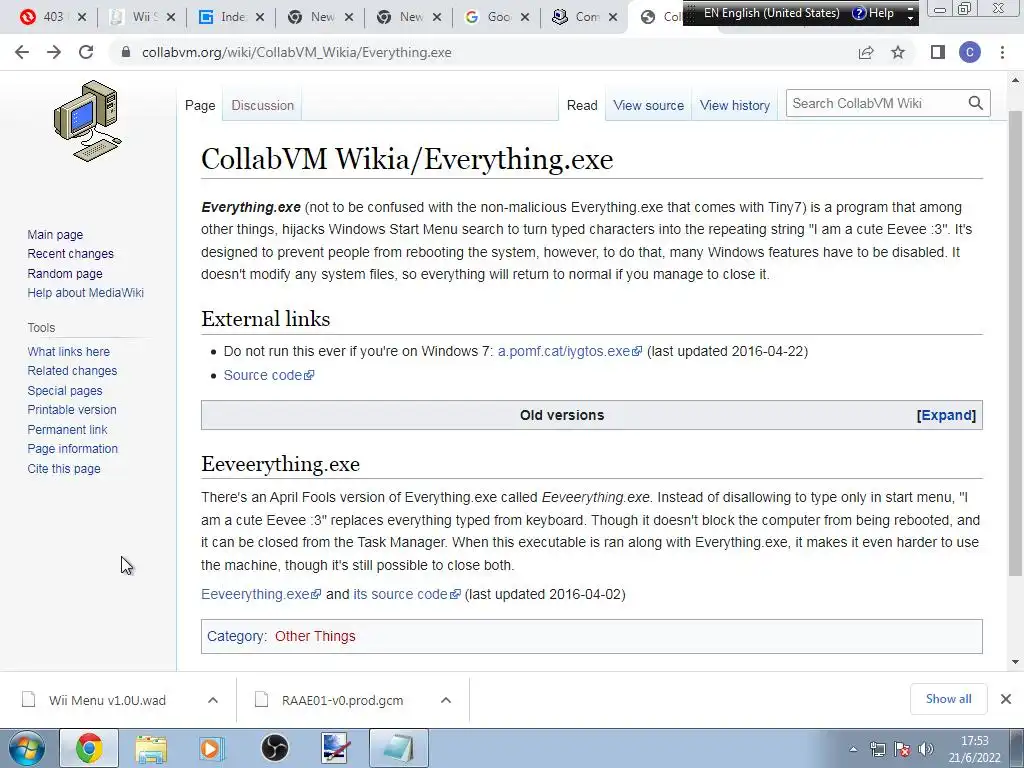Image resolution: width=1024 pixels, height=768 pixels.
Task: Open Chrome from the taskbar
Action: click(89, 748)
